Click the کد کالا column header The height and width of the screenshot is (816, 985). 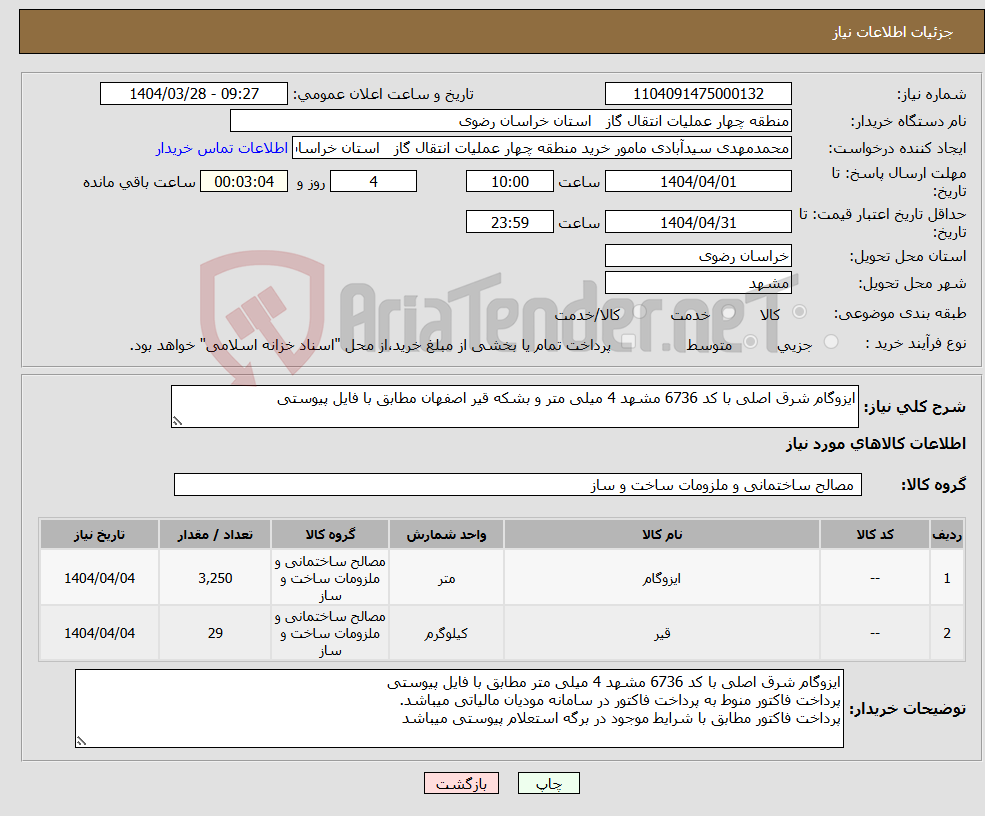[x=874, y=535]
